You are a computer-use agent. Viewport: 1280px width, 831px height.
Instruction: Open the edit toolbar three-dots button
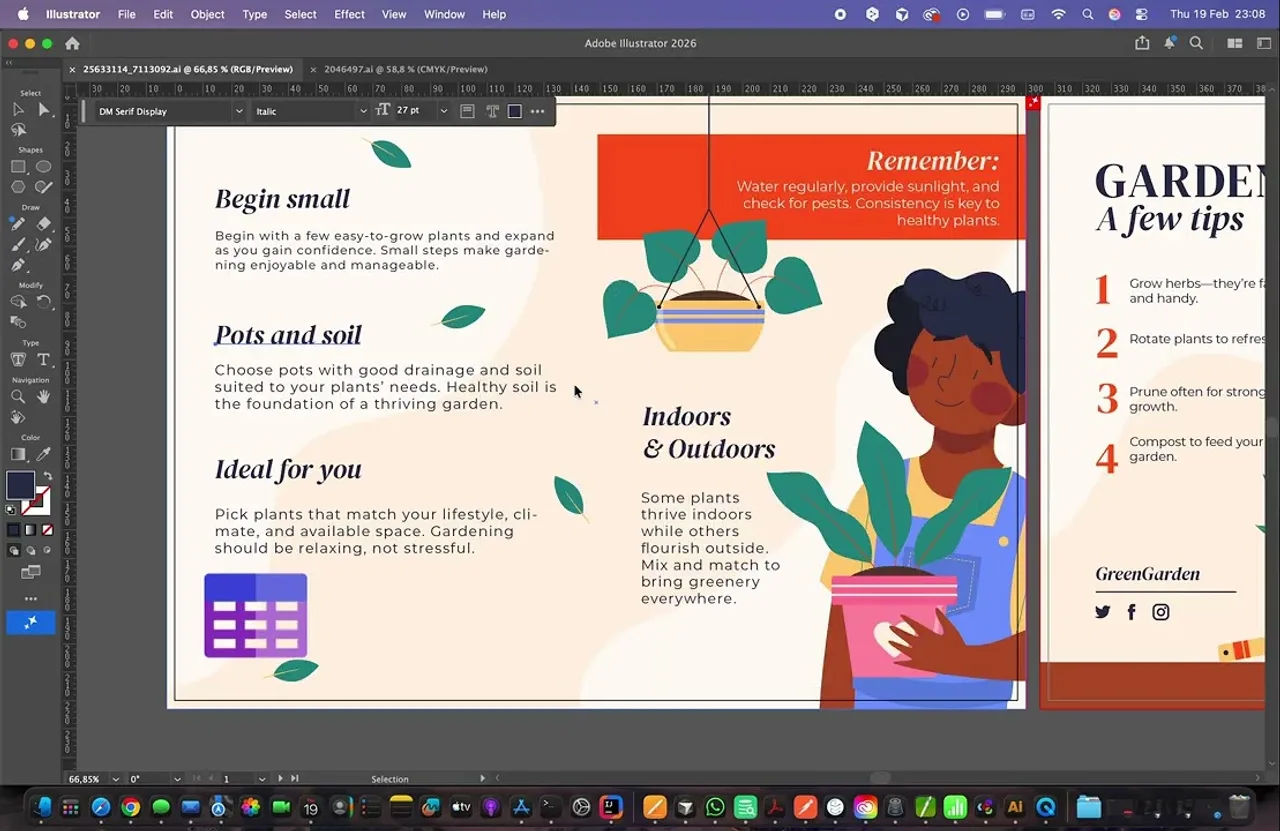31,599
